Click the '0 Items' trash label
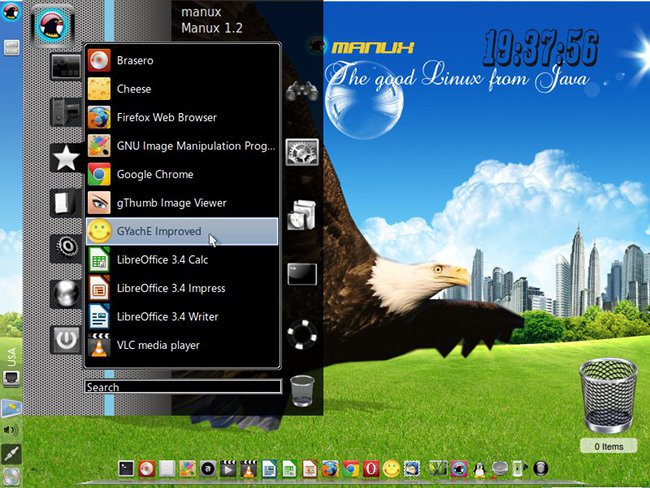The height and width of the screenshot is (488, 650). click(x=609, y=446)
